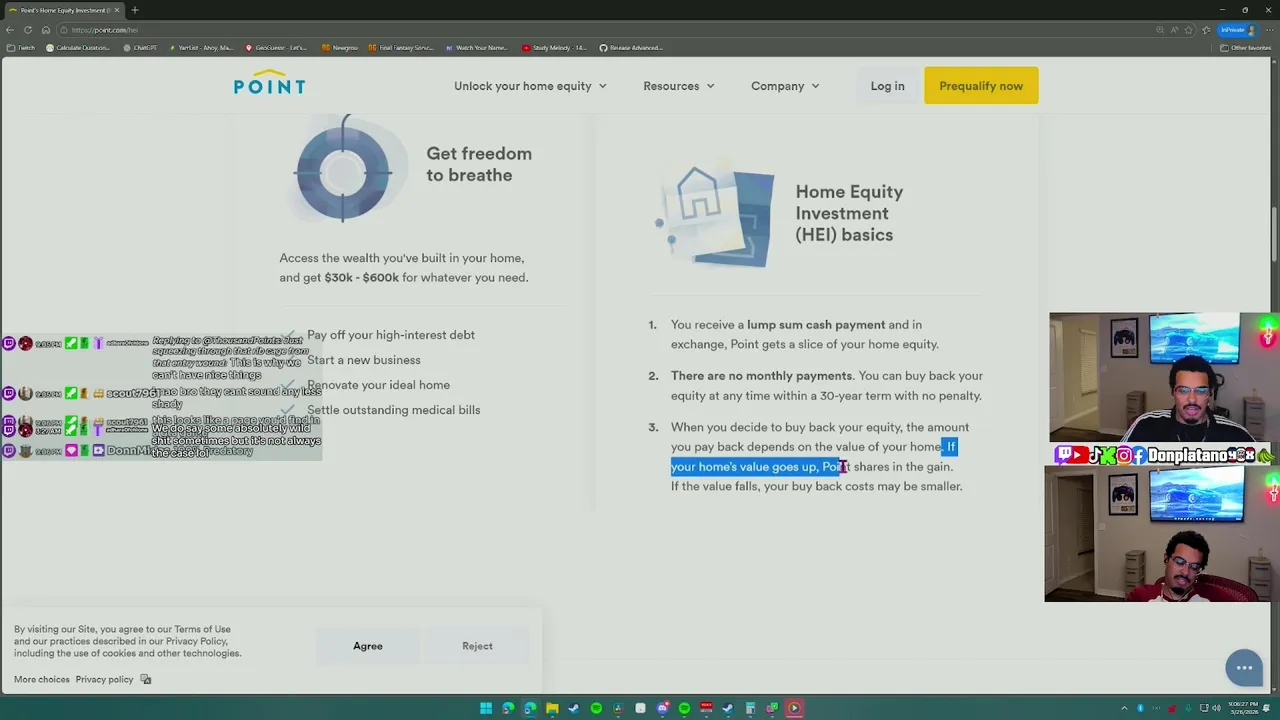Screen dimensions: 1280x720
Task: Click the InPrivate profile button
Action: (x=1236, y=30)
